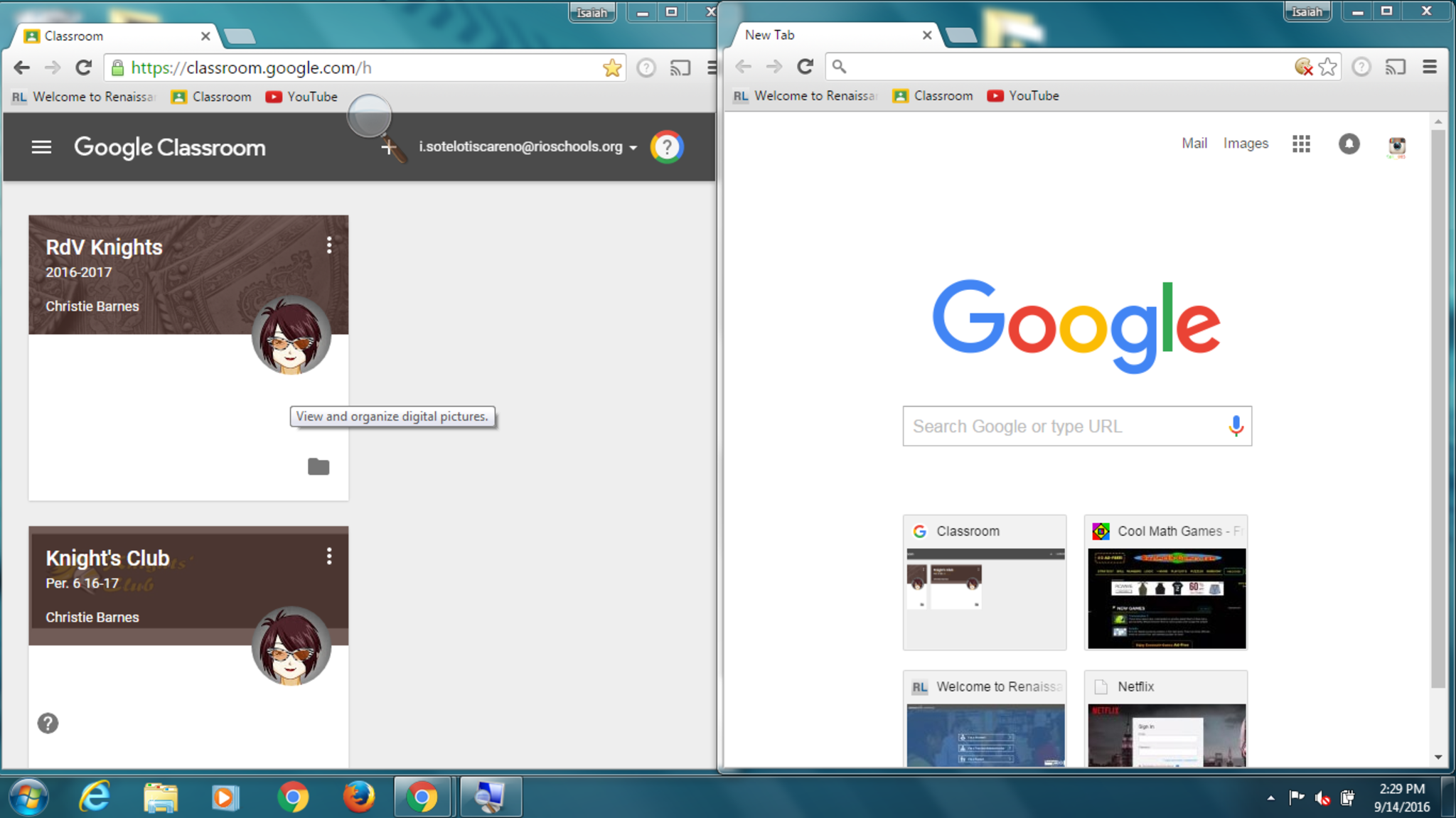
Task: Open Knight's Club three-dot options menu
Action: point(328,556)
